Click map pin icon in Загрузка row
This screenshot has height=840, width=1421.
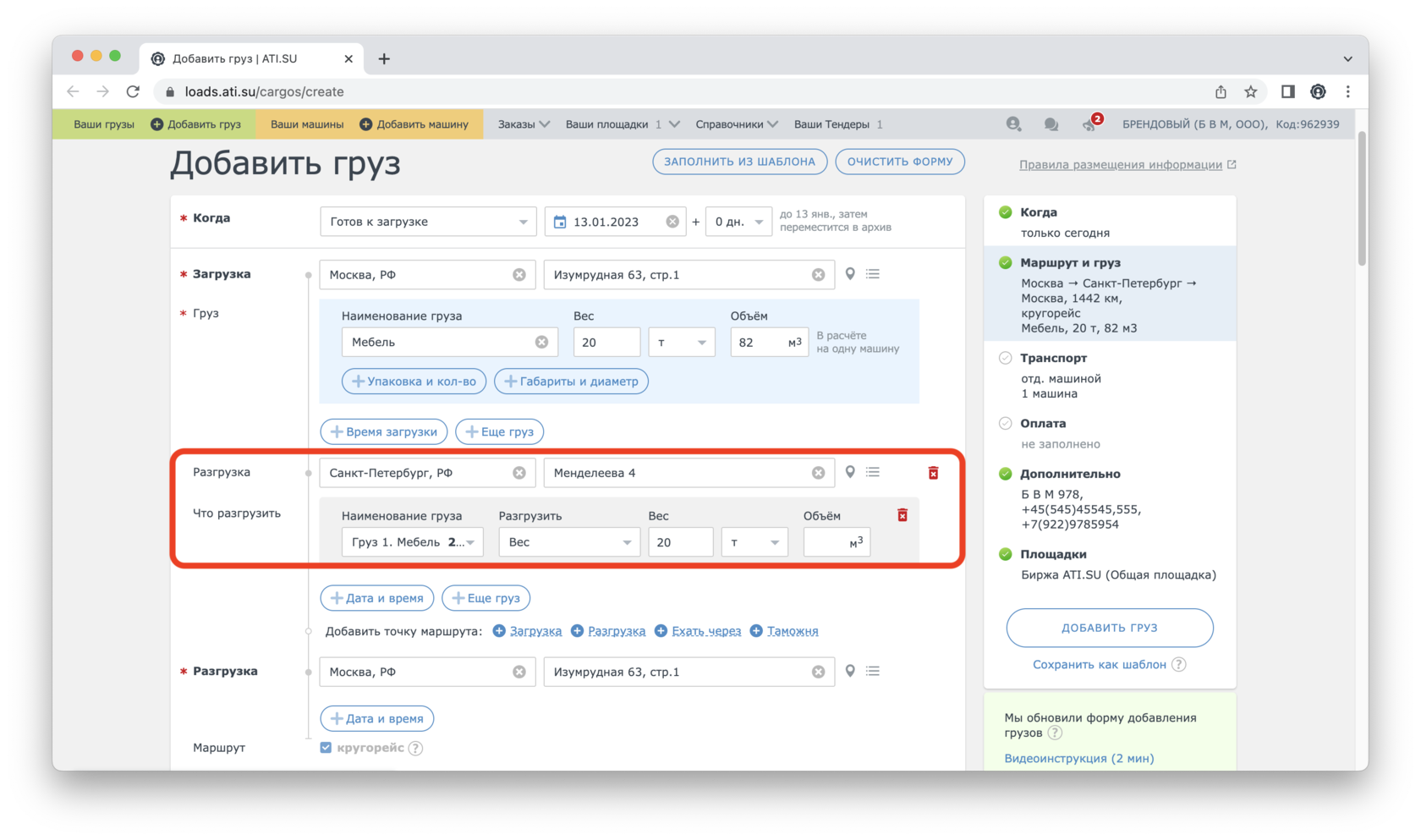tap(850, 274)
